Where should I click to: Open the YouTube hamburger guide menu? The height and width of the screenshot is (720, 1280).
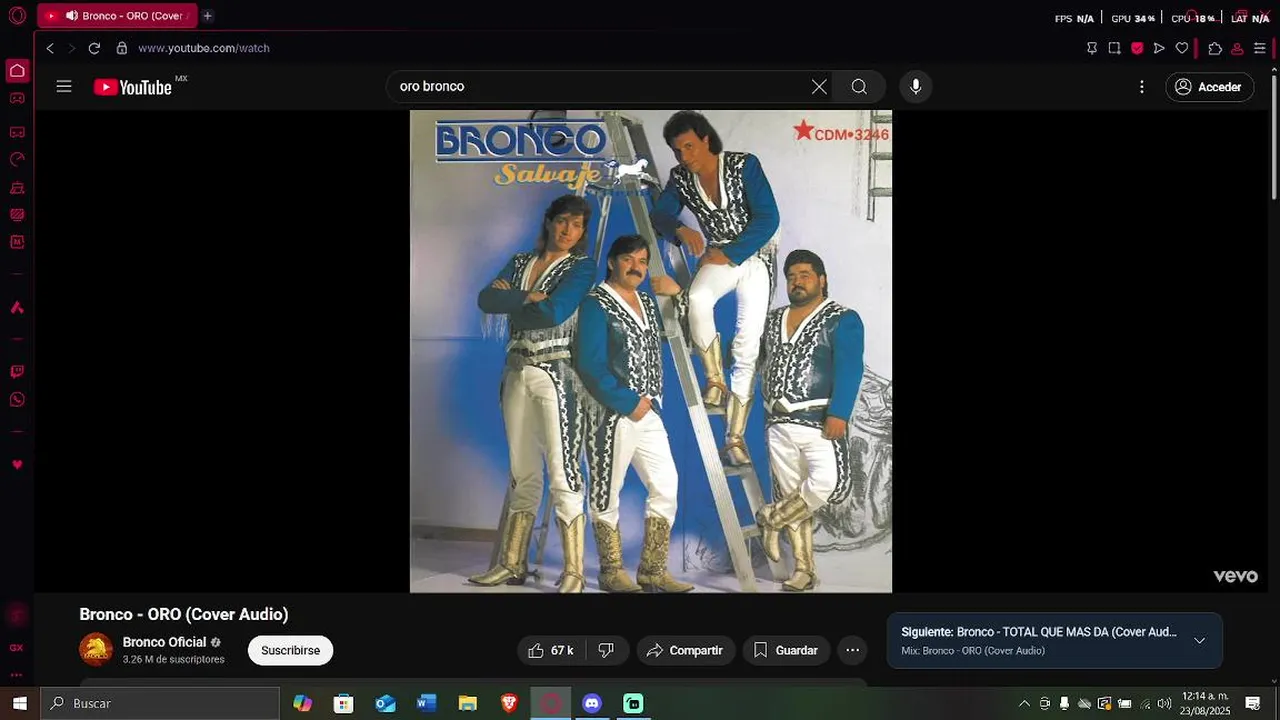point(64,87)
